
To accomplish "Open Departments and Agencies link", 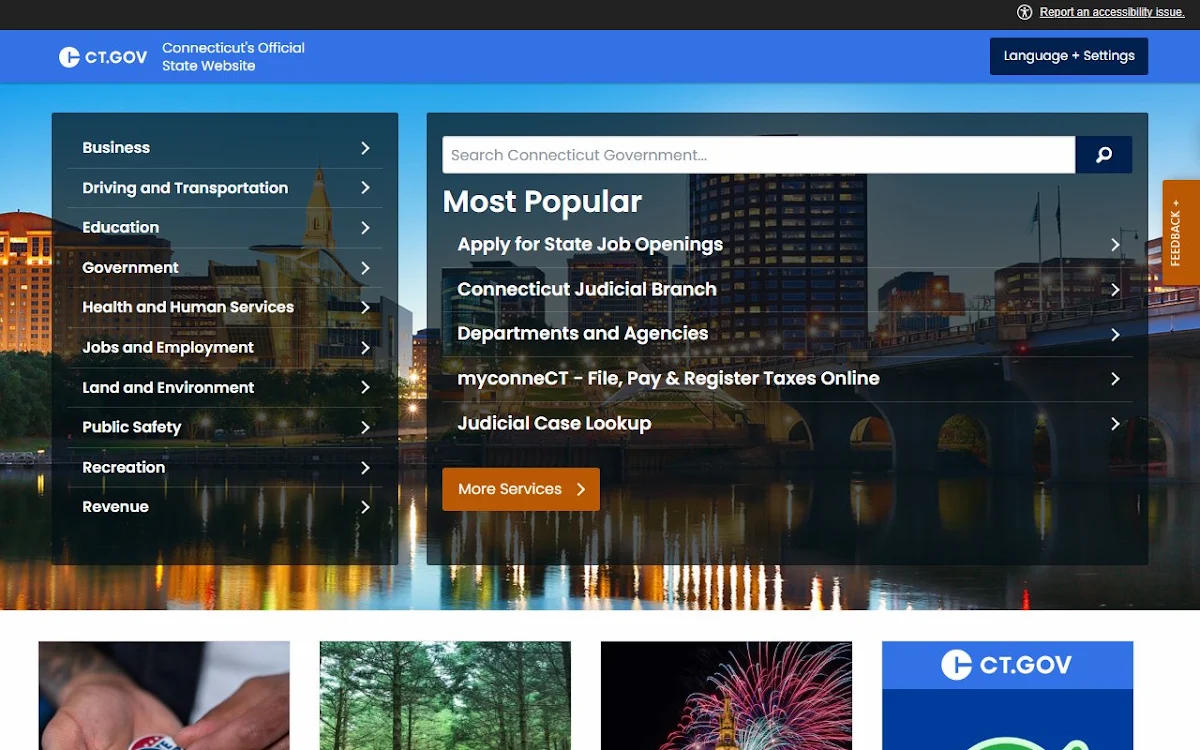I will pyautogui.click(x=788, y=334).
